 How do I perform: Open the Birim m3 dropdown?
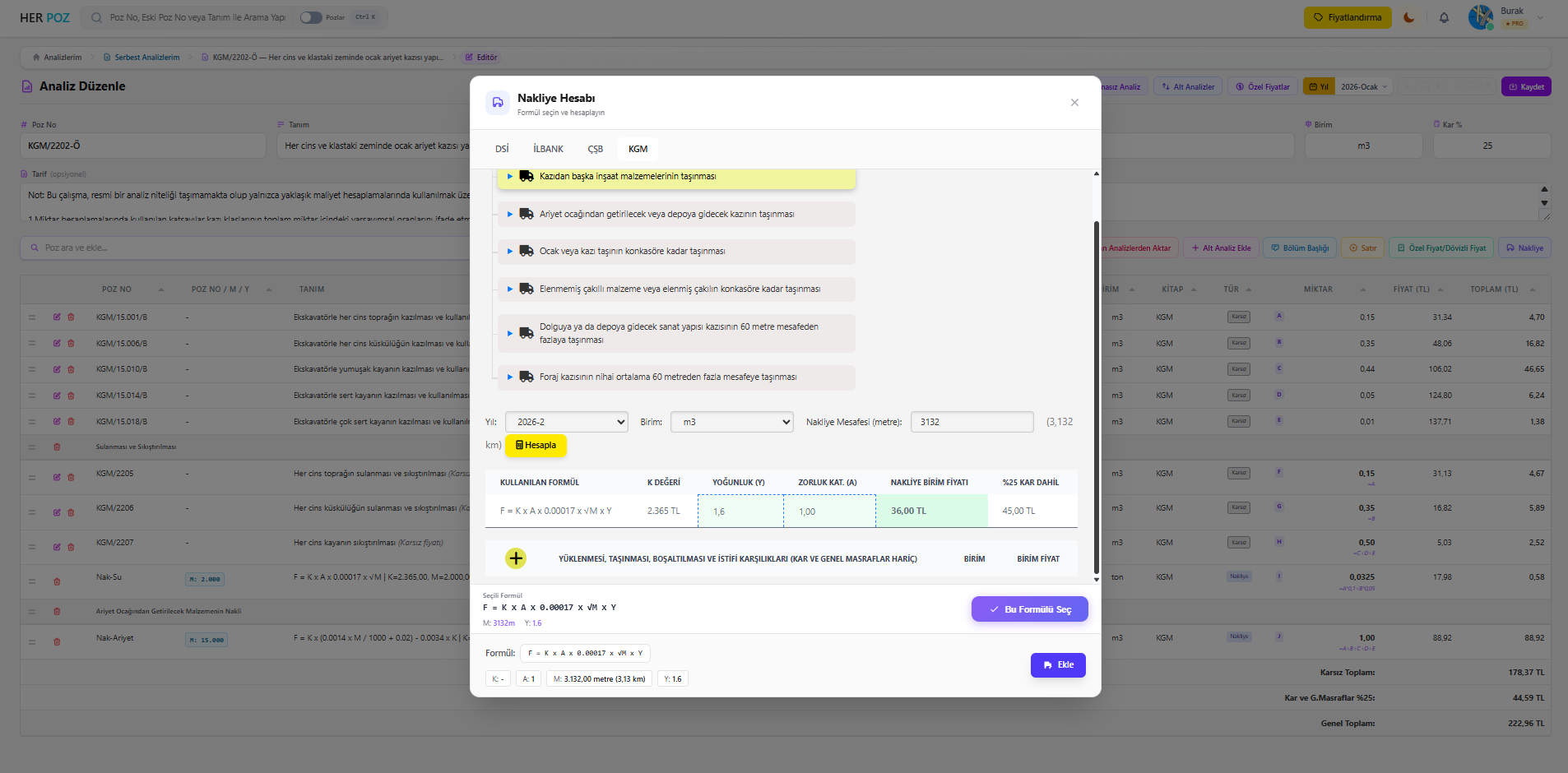pyautogui.click(x=731, y=422)
